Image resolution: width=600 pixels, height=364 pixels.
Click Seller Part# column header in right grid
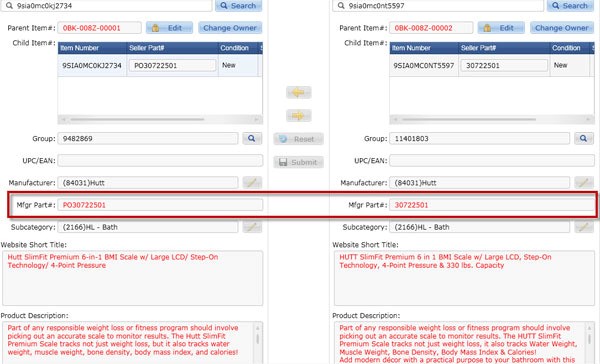504,48
